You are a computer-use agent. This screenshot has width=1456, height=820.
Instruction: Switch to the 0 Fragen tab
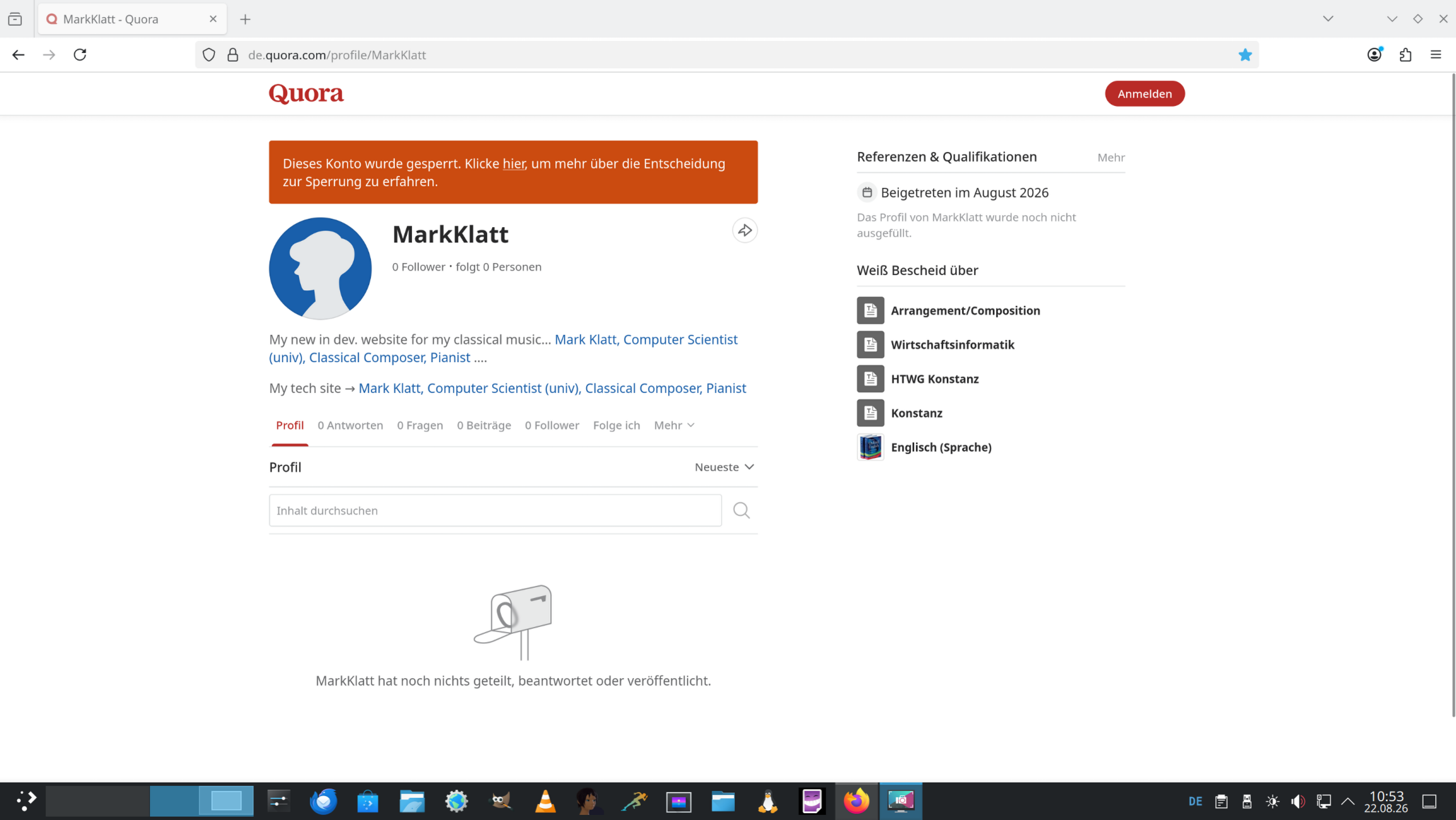[x=420, y=425]
